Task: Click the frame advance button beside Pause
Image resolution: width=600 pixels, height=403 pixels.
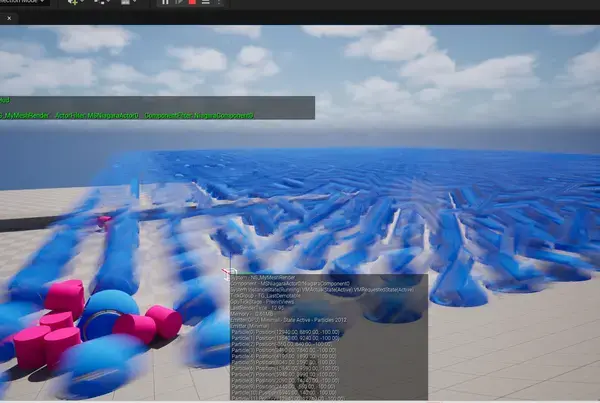Action: coord(178,3)
